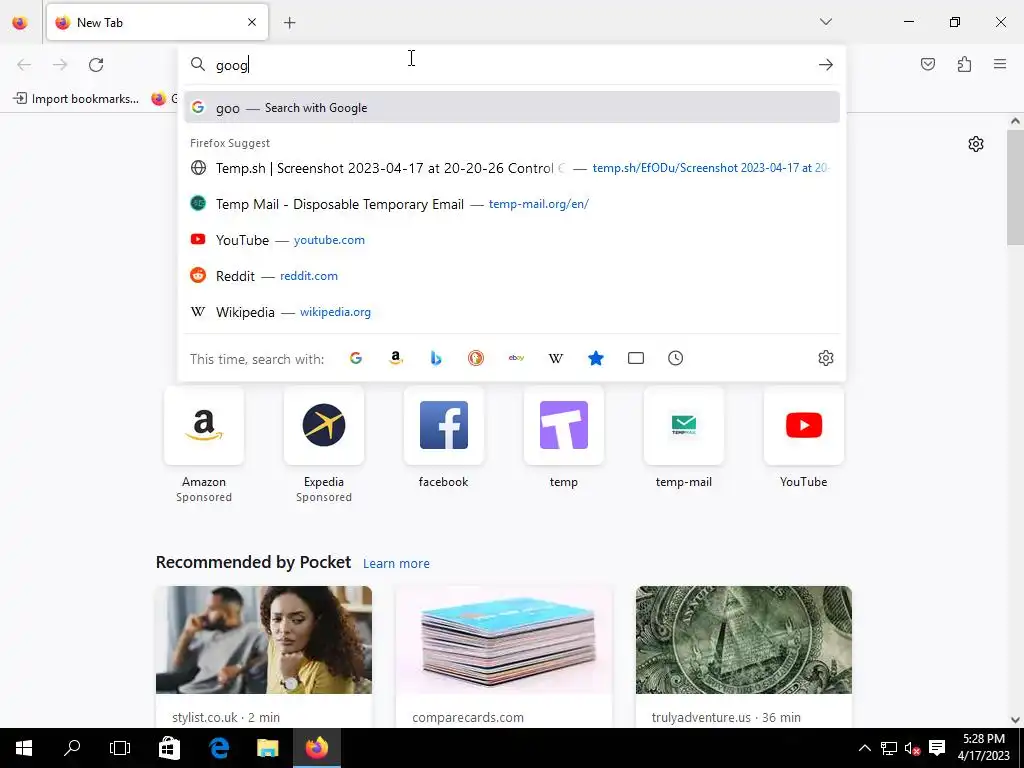Click the Firefox taskbar icon
Screen dimensions: 1024x768
tap(317, 748)
